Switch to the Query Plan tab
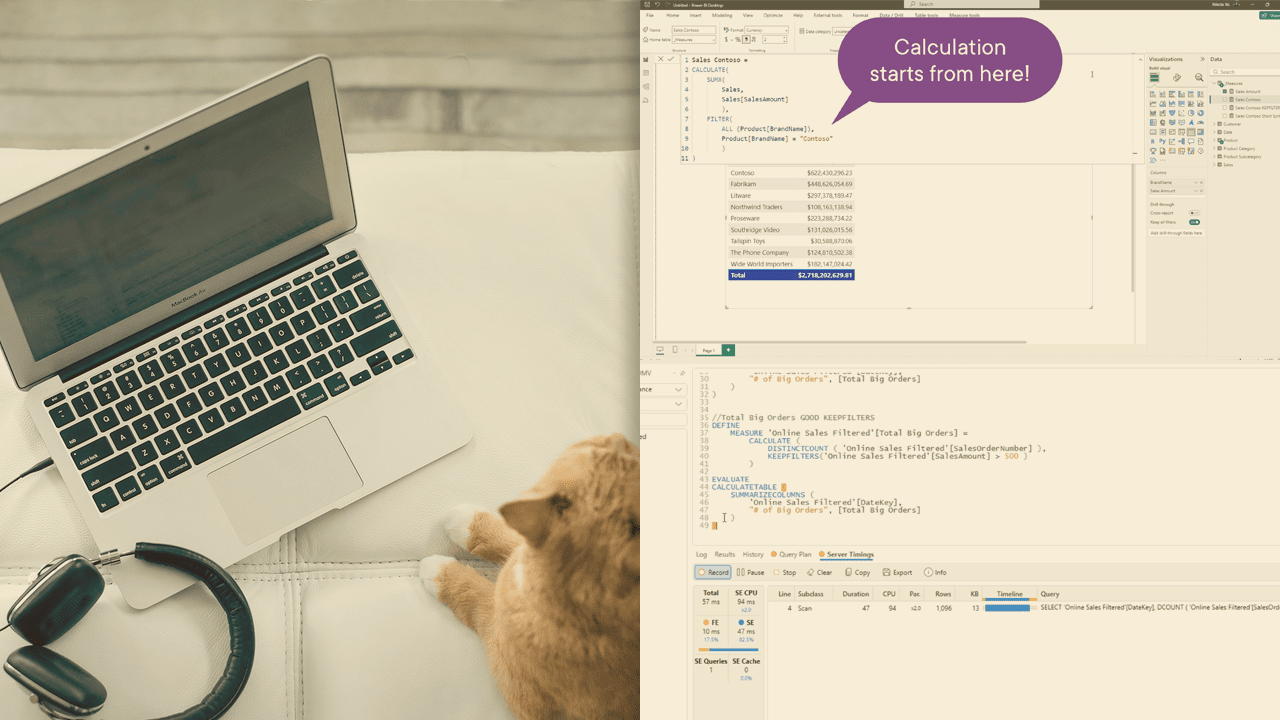This screenshot has height=720, width=1280. [795, 554]
